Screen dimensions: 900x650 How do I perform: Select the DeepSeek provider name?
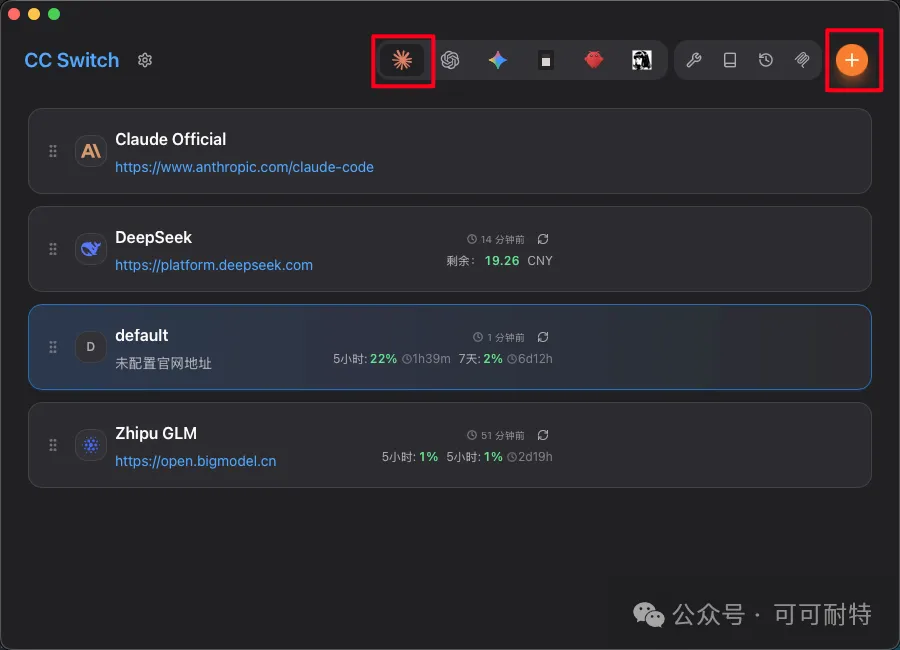[153, 237]
